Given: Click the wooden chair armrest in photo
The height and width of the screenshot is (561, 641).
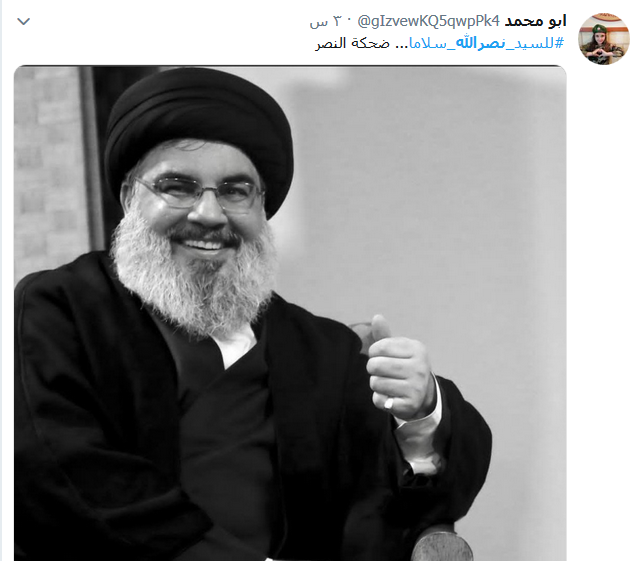Looking at the screenshot, I should tap(442, 543).
